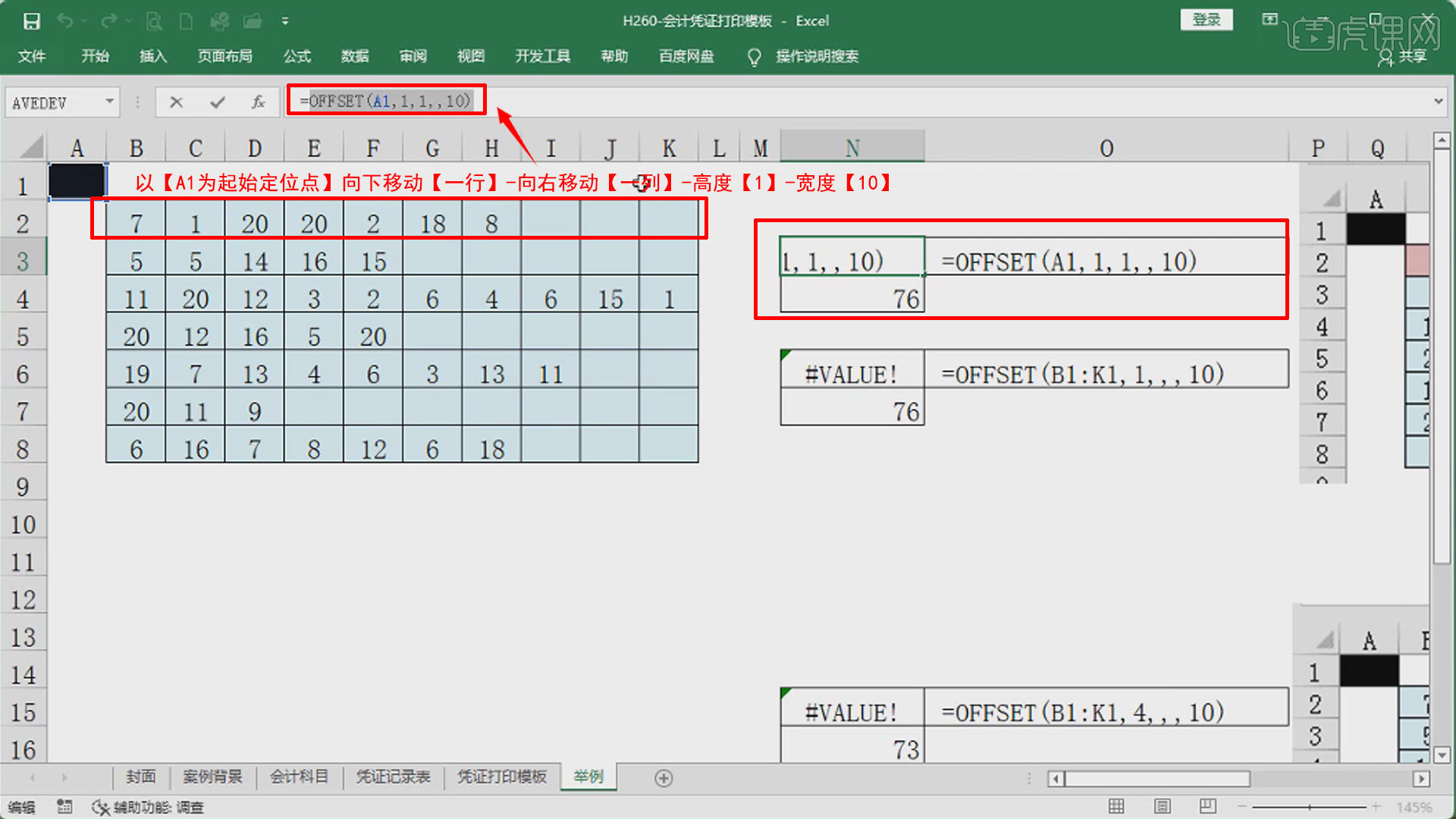Open the 公式 ribbon tab

(297, 56)
